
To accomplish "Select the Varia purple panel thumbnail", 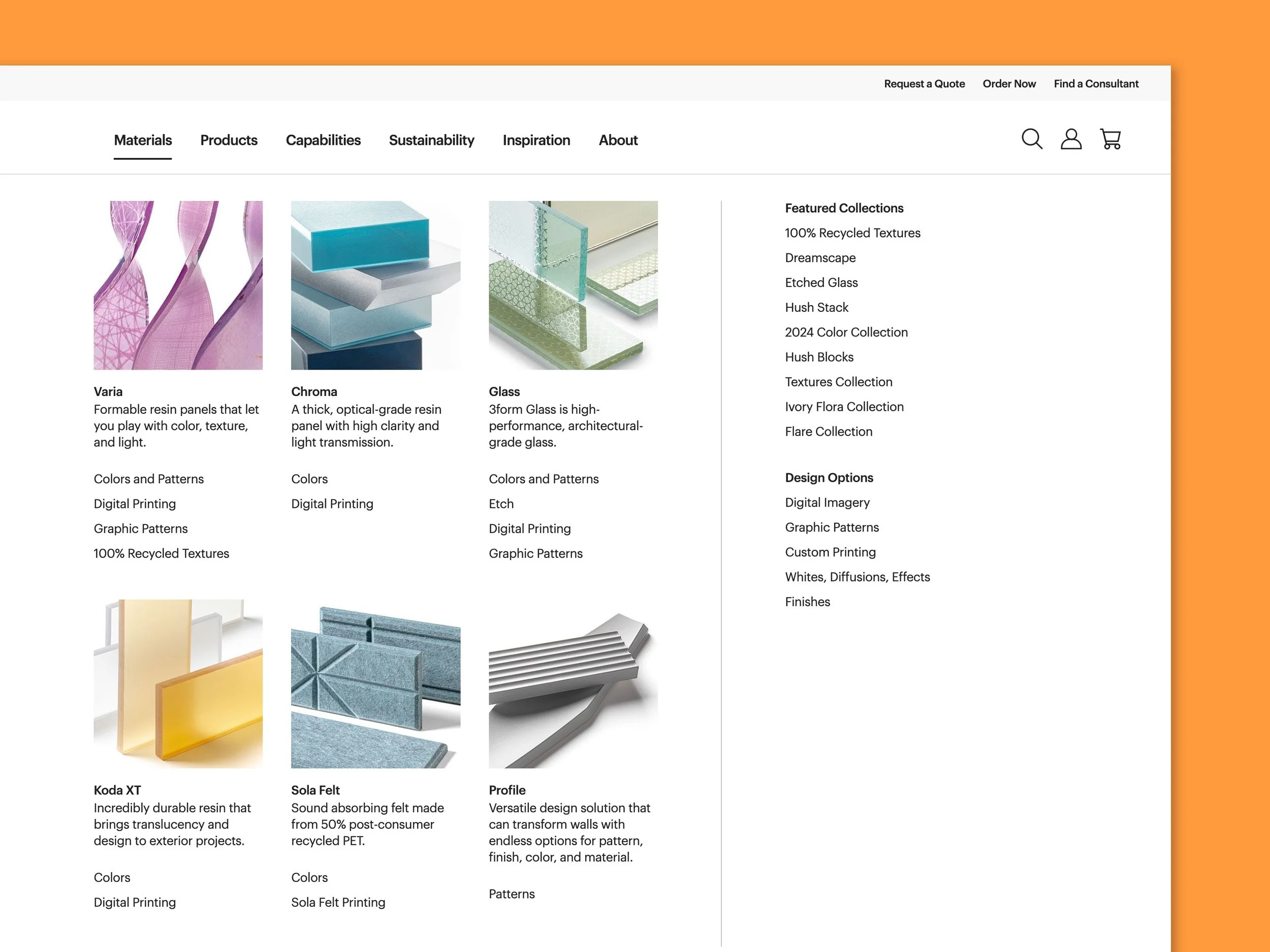I will point(178,285).
